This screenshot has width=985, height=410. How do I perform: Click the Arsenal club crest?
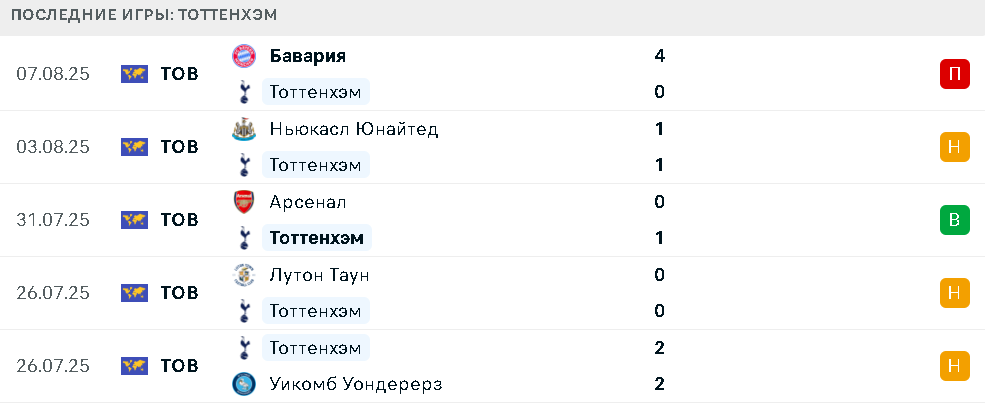point(244,202)
